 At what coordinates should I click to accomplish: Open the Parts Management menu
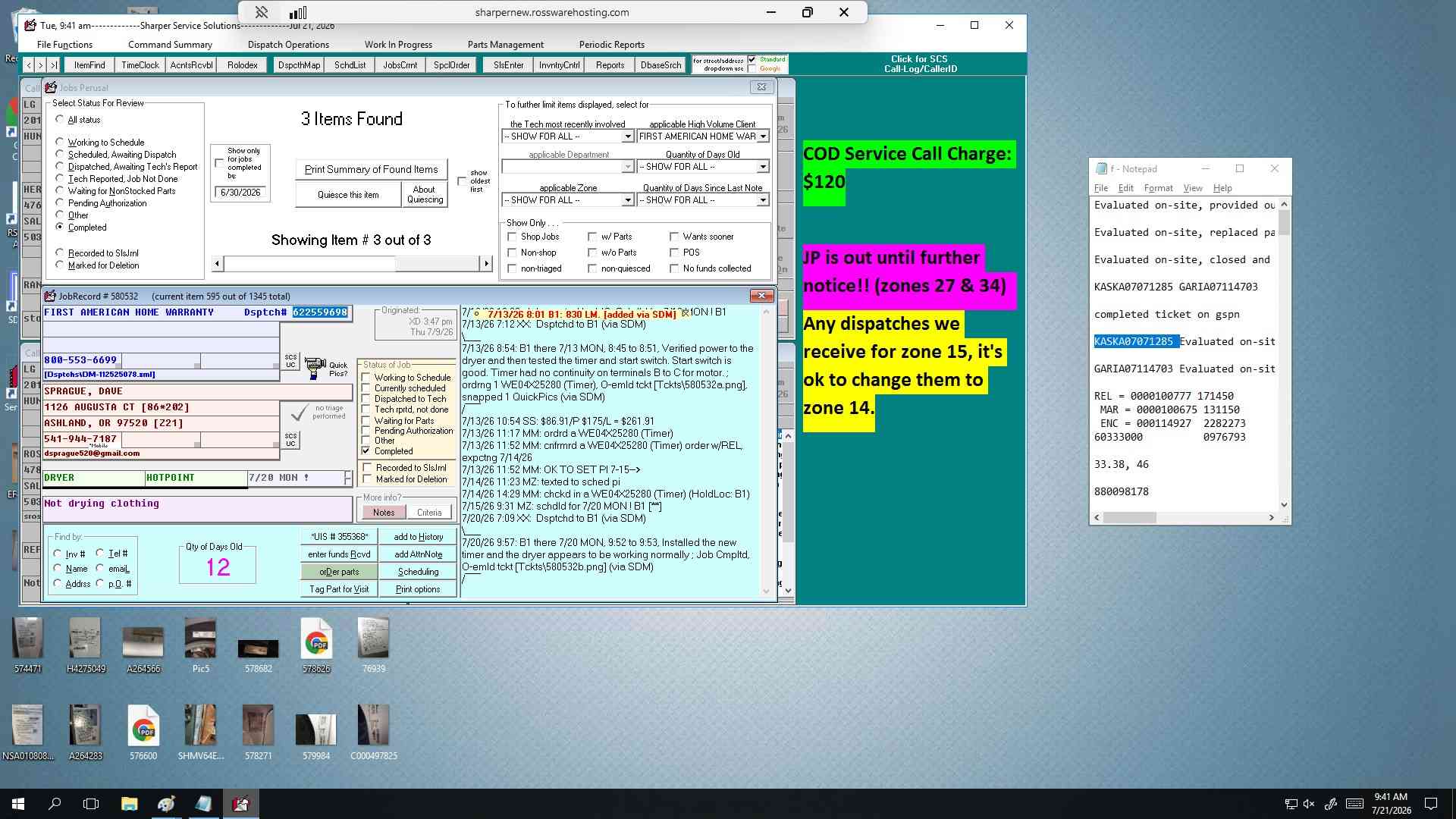tap(505, 45)
